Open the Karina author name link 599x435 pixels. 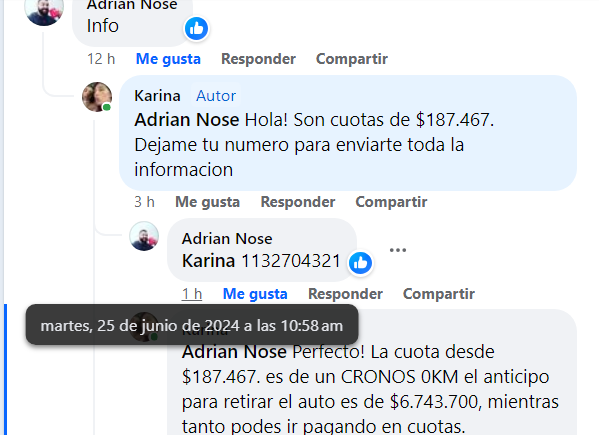point(157,95)
